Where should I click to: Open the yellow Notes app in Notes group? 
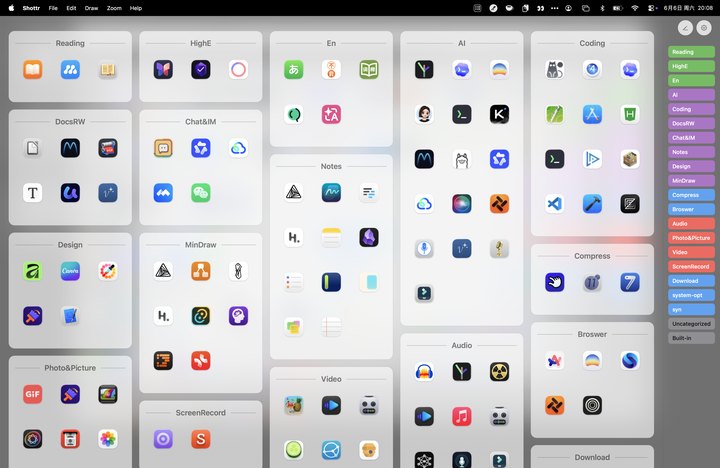tap(331, 237)
